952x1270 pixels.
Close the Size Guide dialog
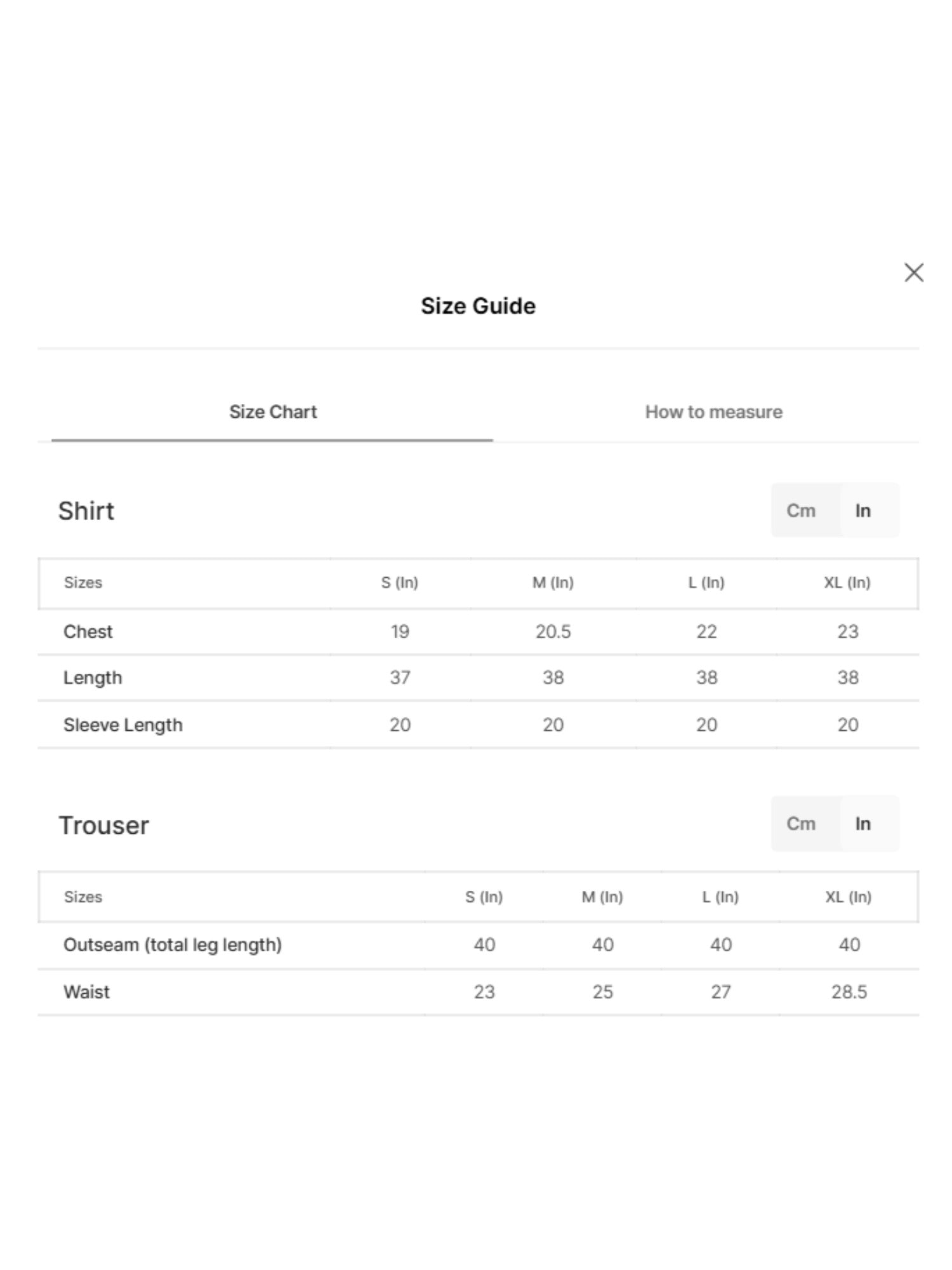[913, 272]
